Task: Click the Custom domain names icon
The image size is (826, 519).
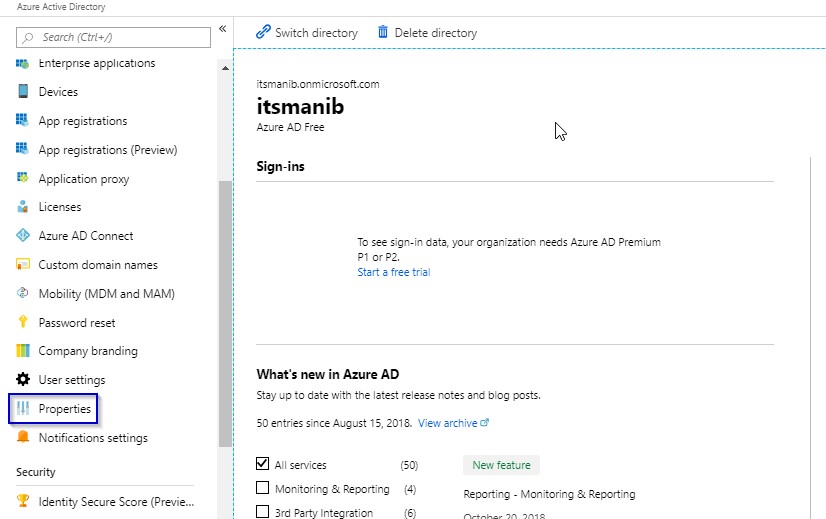Action: [x=23, y=264]
